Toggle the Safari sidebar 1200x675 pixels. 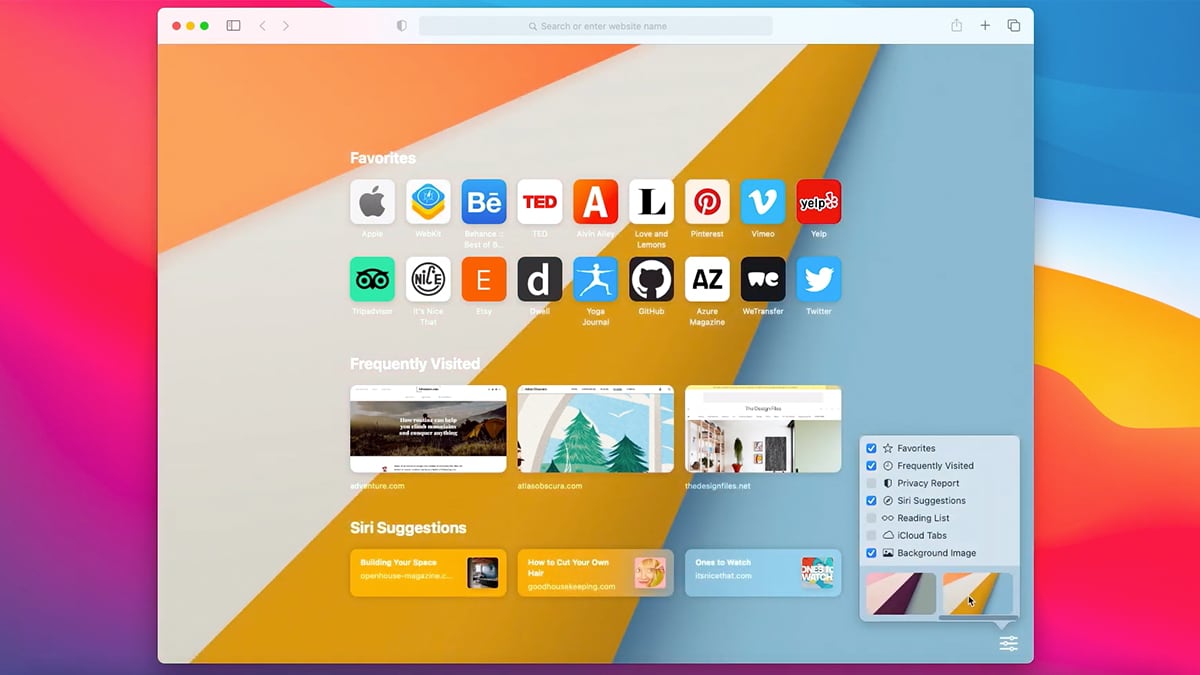[233, 26]
